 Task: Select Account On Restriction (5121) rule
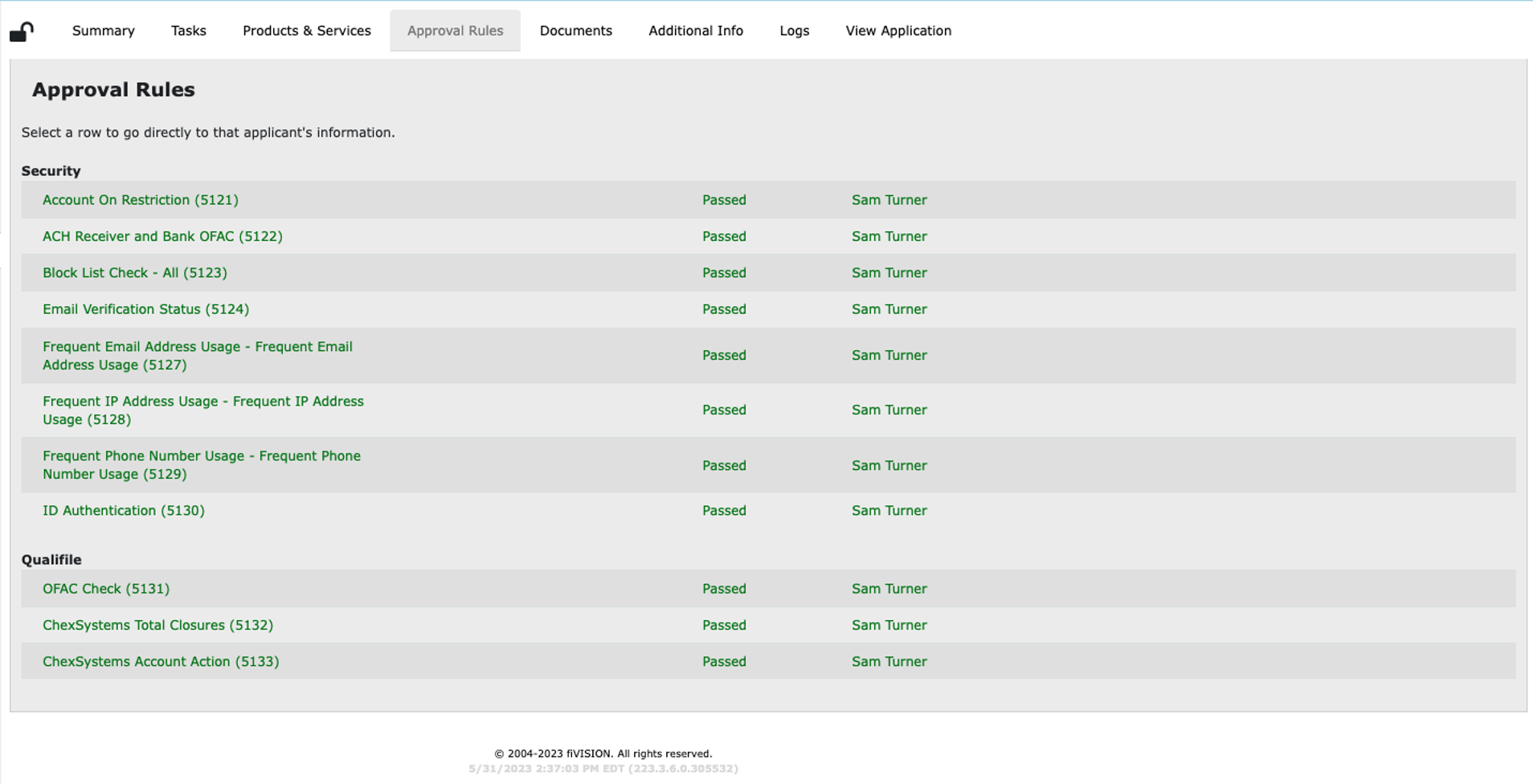click(141, 200)
